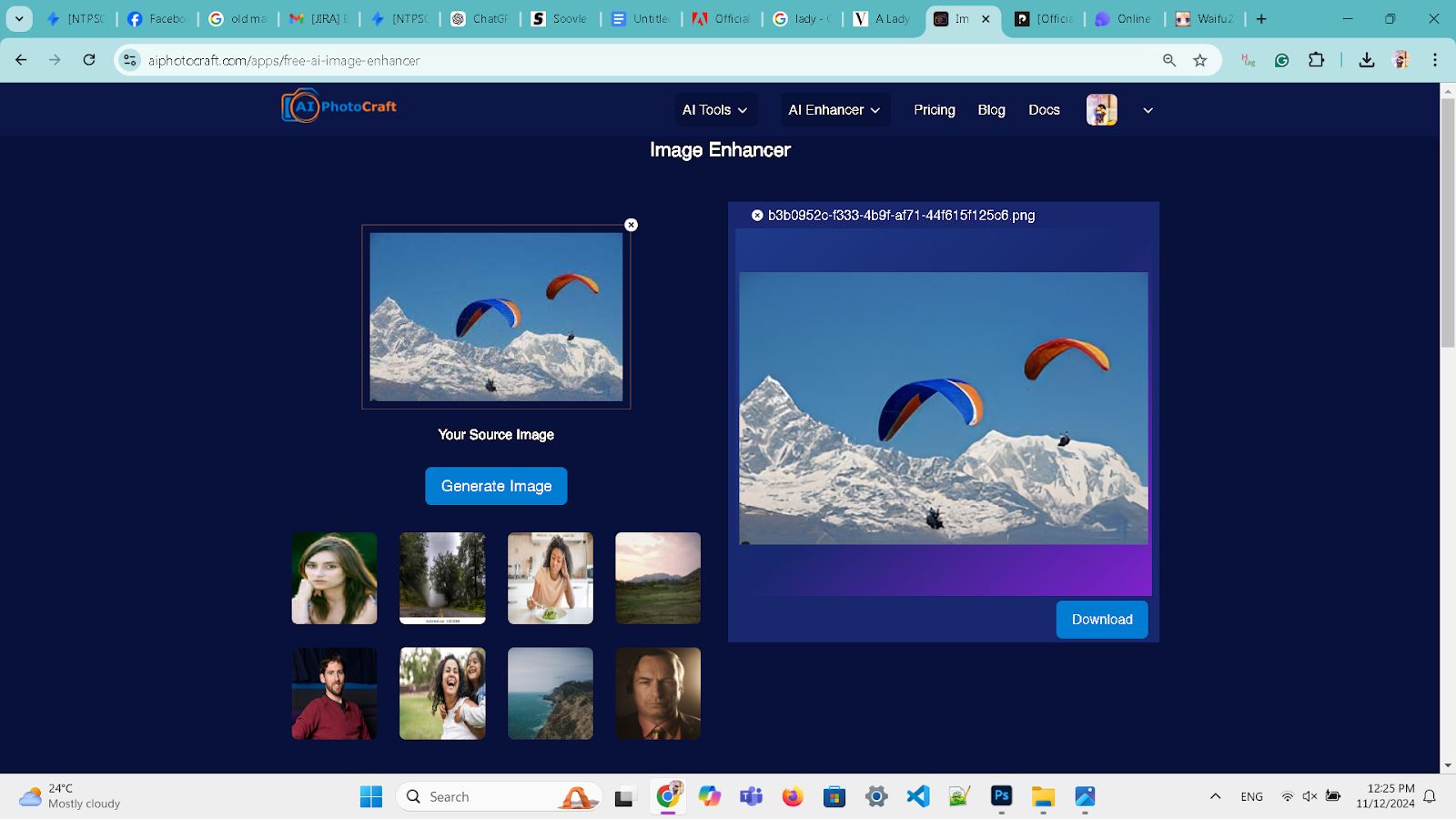Download the enhanced image
Image resolution: width=1456 pixels, height=819 pixels.
[x=1102, y=620]
